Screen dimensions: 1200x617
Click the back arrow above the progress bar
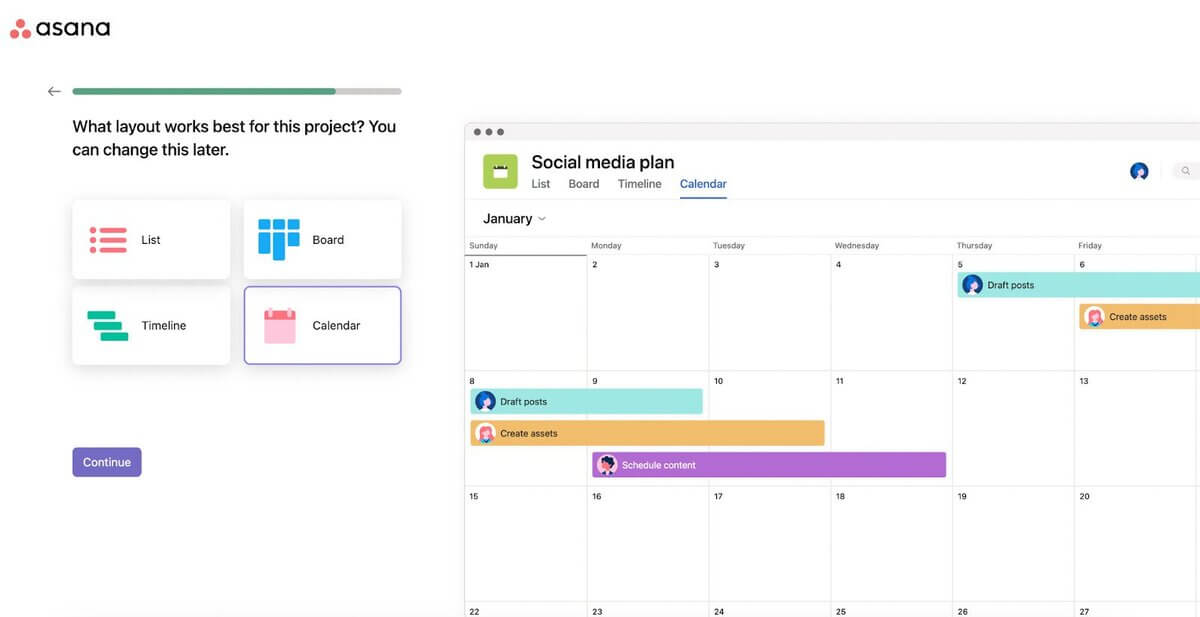click(54, 90)
